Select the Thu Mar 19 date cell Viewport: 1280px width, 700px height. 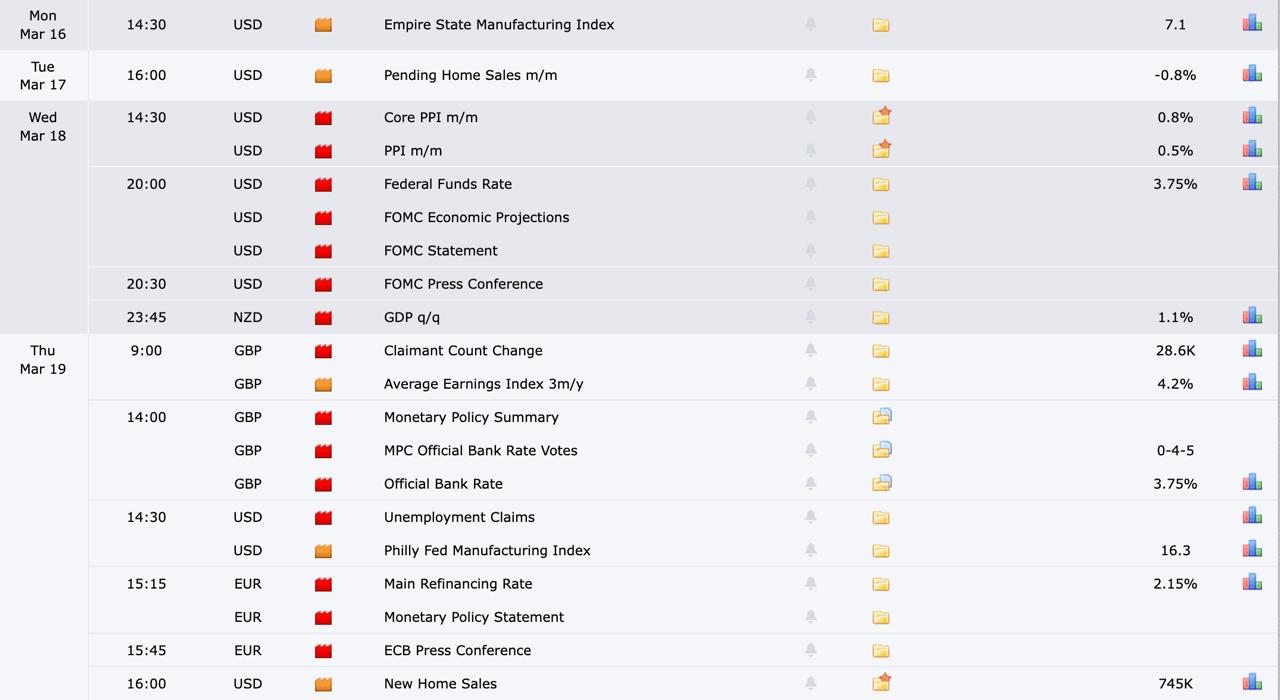coord(43,360)
